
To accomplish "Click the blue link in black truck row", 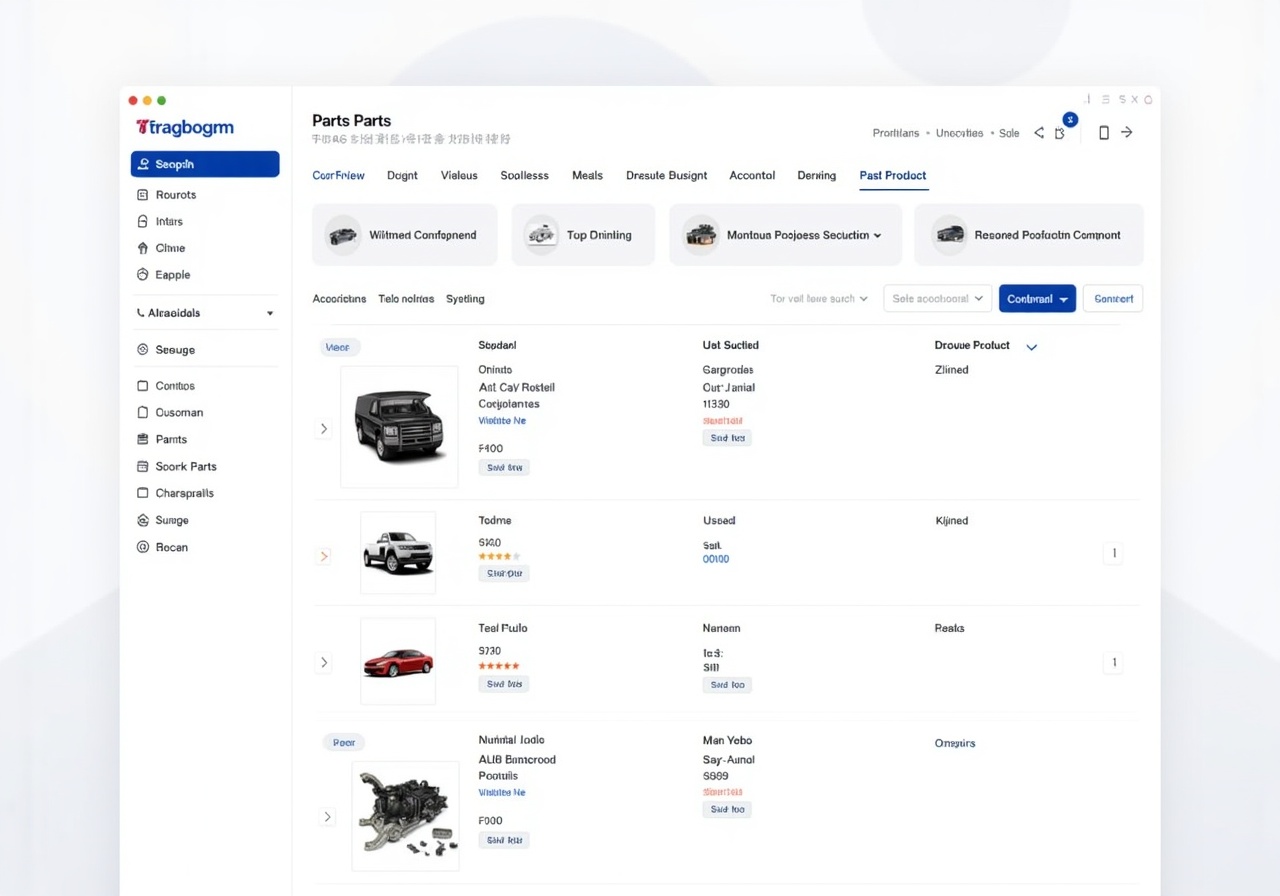I will [502, 421].
